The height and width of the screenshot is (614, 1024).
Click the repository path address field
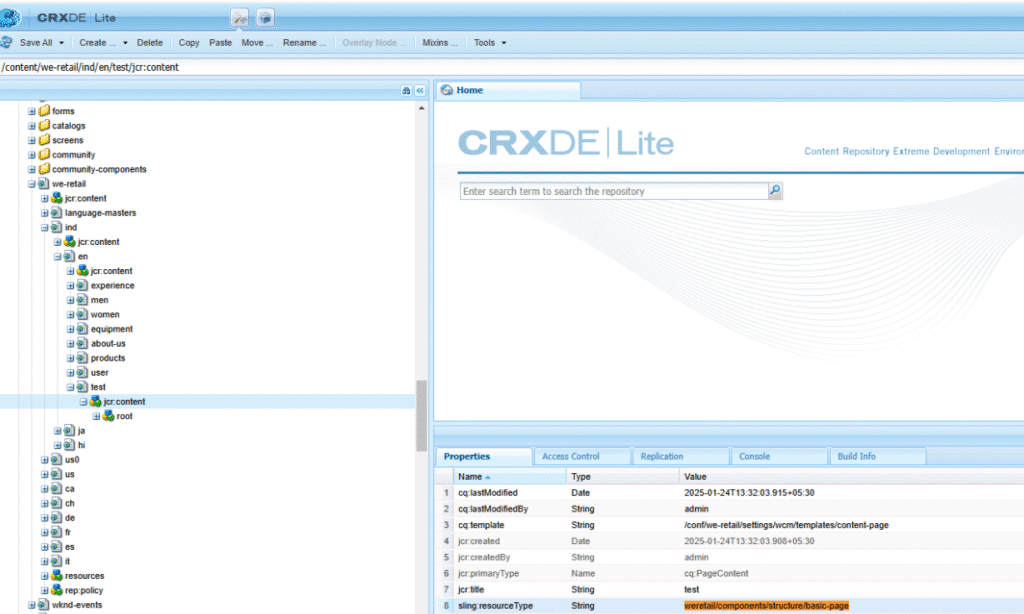pyautogui.click(x=512, y=67)
